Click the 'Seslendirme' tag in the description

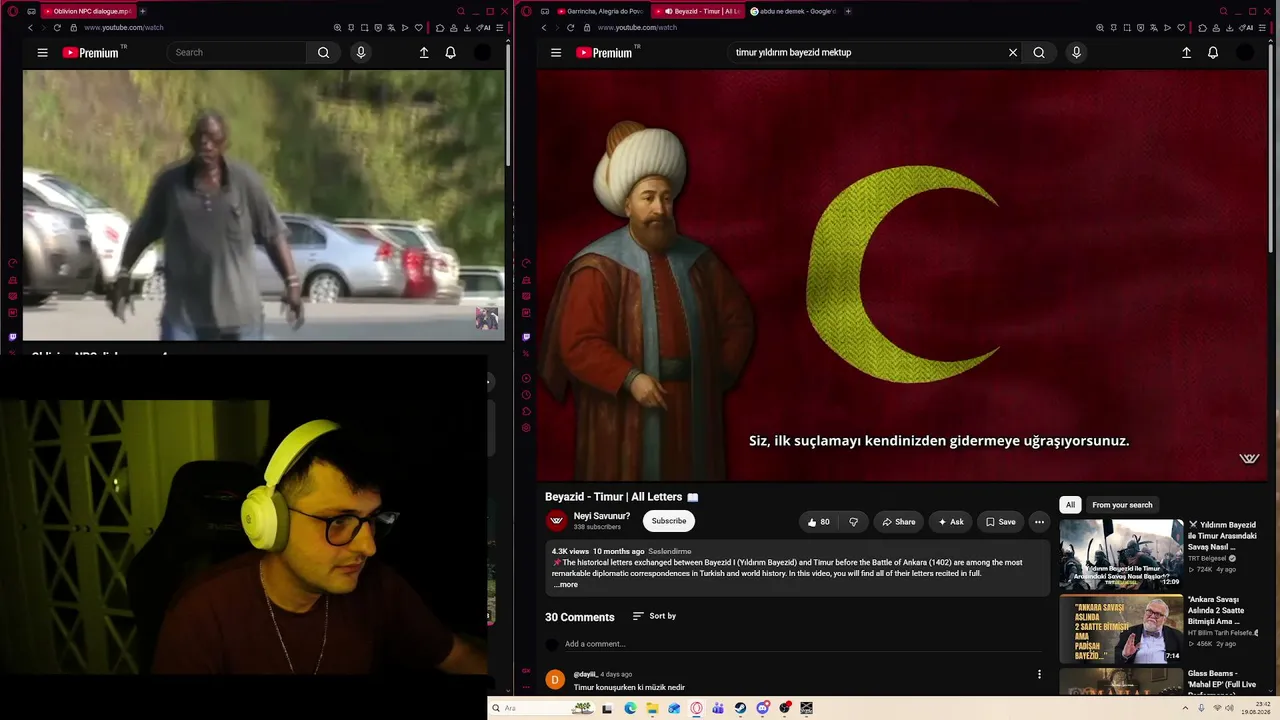coord(670,551)
